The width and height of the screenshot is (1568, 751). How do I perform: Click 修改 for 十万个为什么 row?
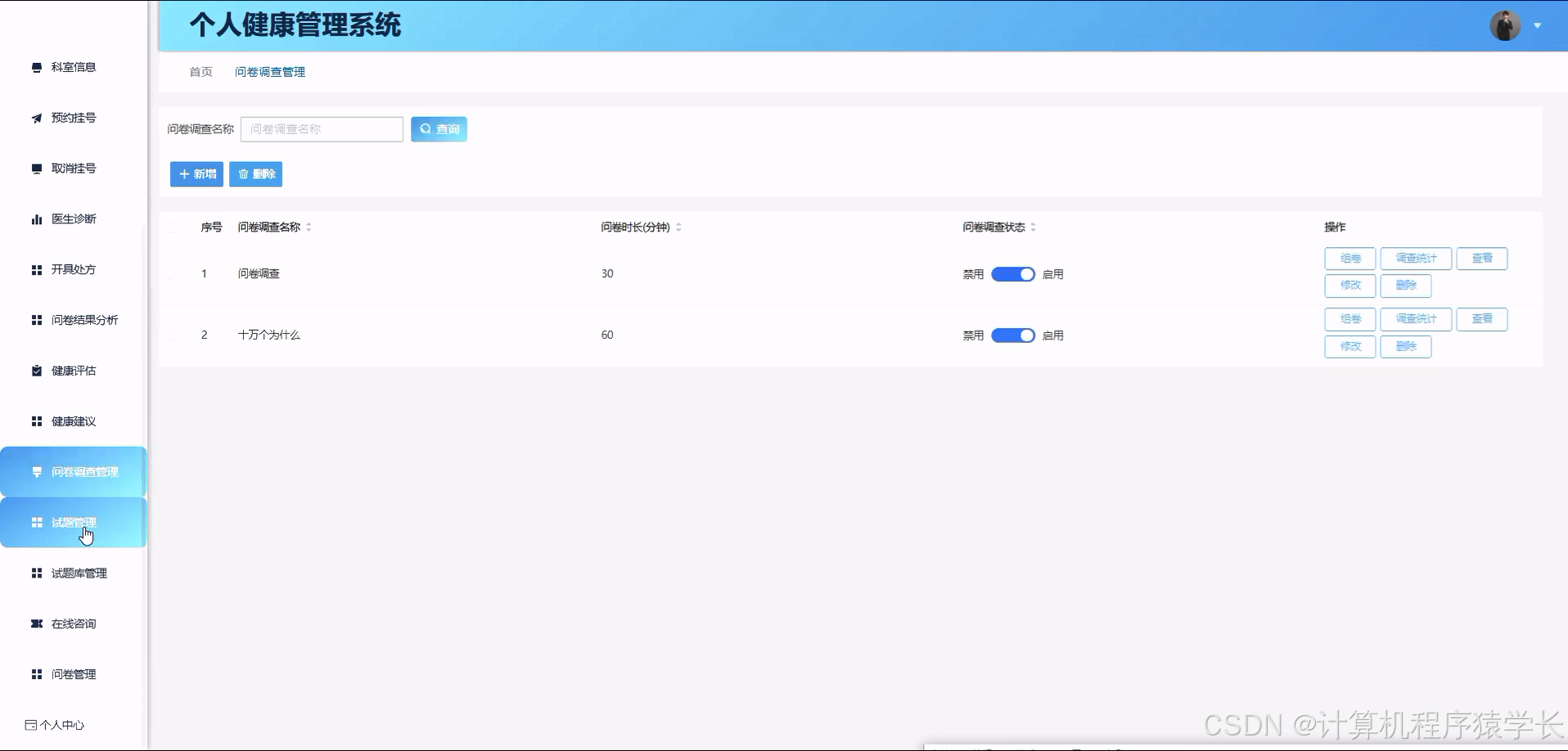[1350, 347]
